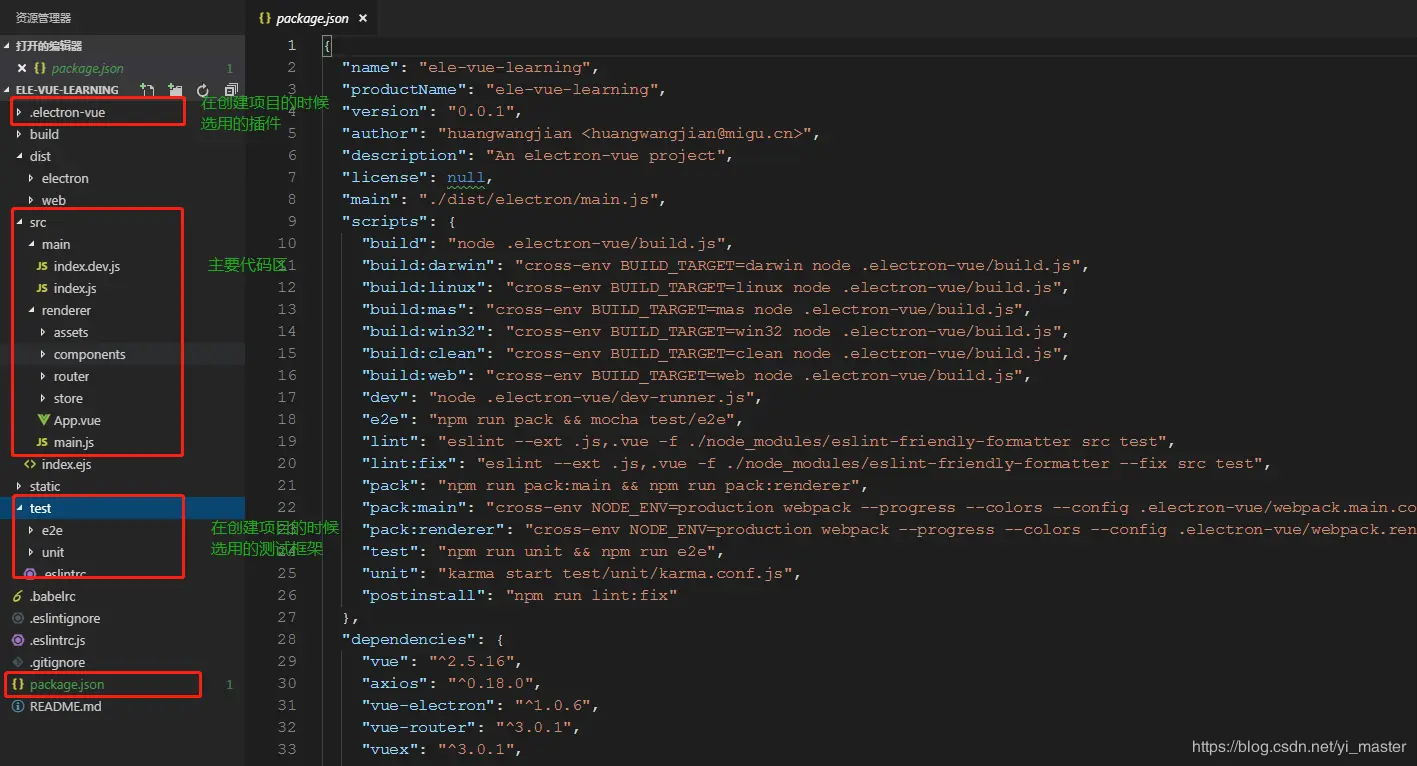Click line number 1 in the editor gutter

coord(292,46)
